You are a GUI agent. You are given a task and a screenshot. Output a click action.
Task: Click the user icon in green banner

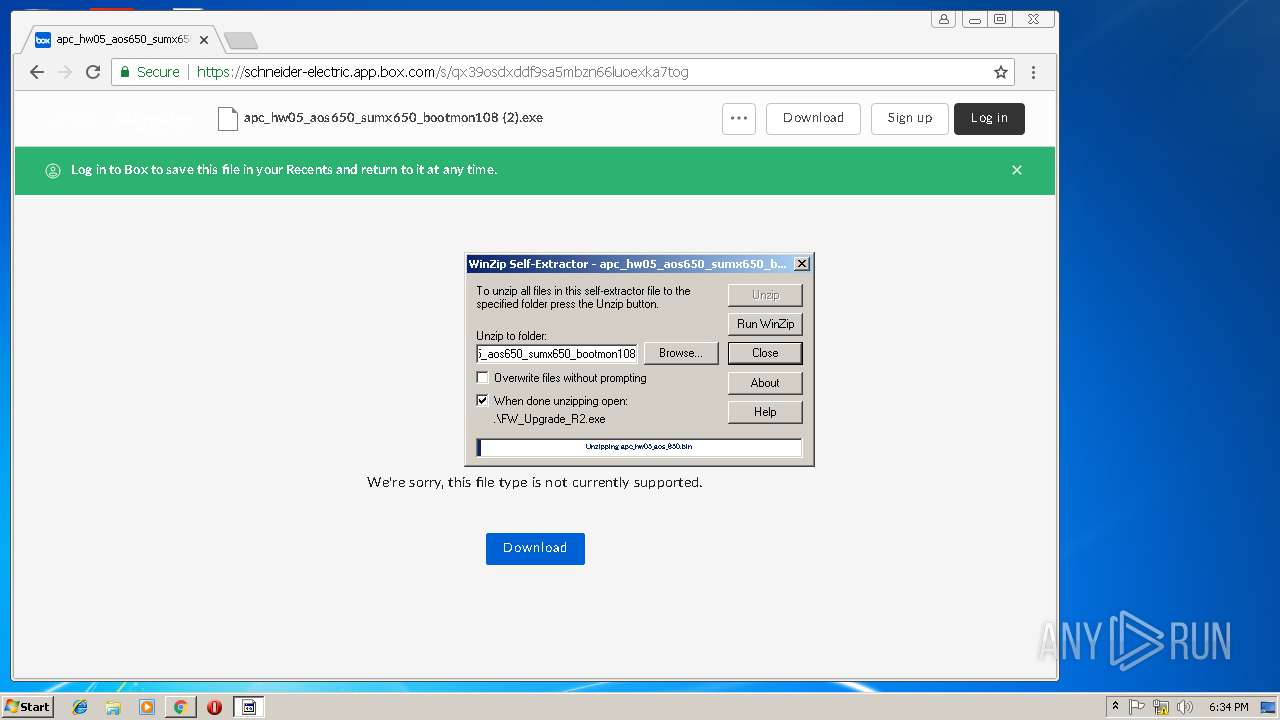[53, 171]
